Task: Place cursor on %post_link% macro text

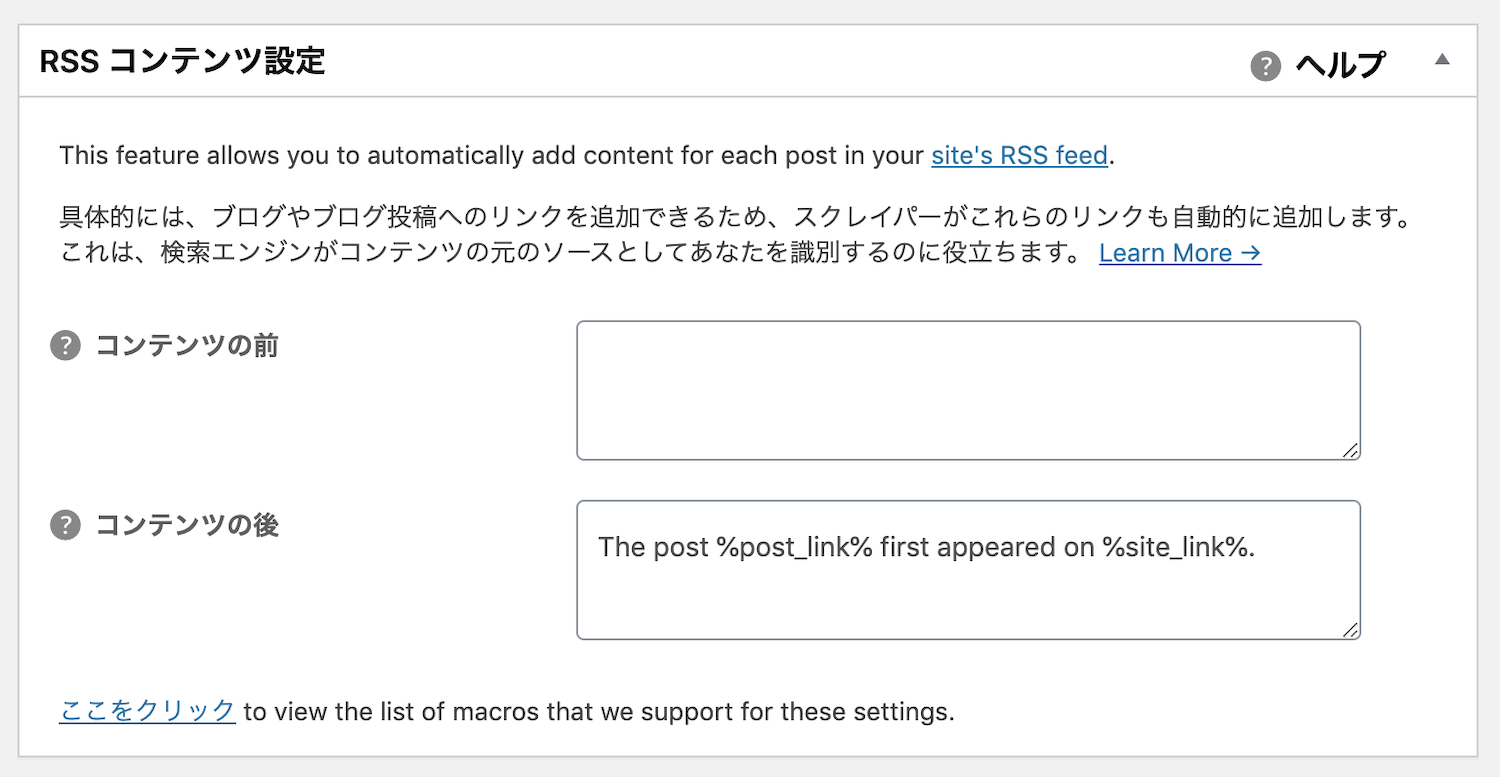Action: (x=795, y=547)
